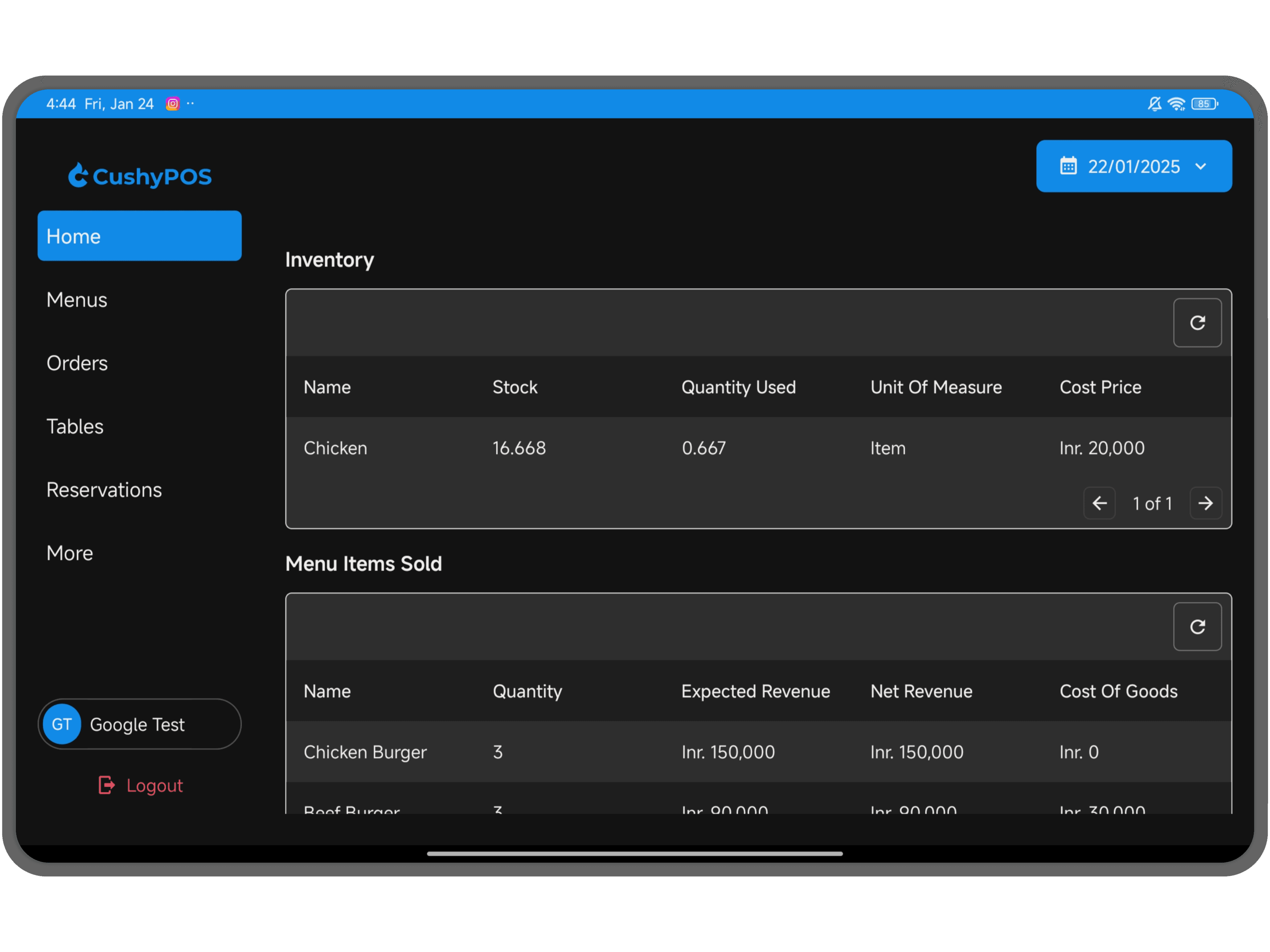Tap the 4:44 clock in status bar

(61, 104)
